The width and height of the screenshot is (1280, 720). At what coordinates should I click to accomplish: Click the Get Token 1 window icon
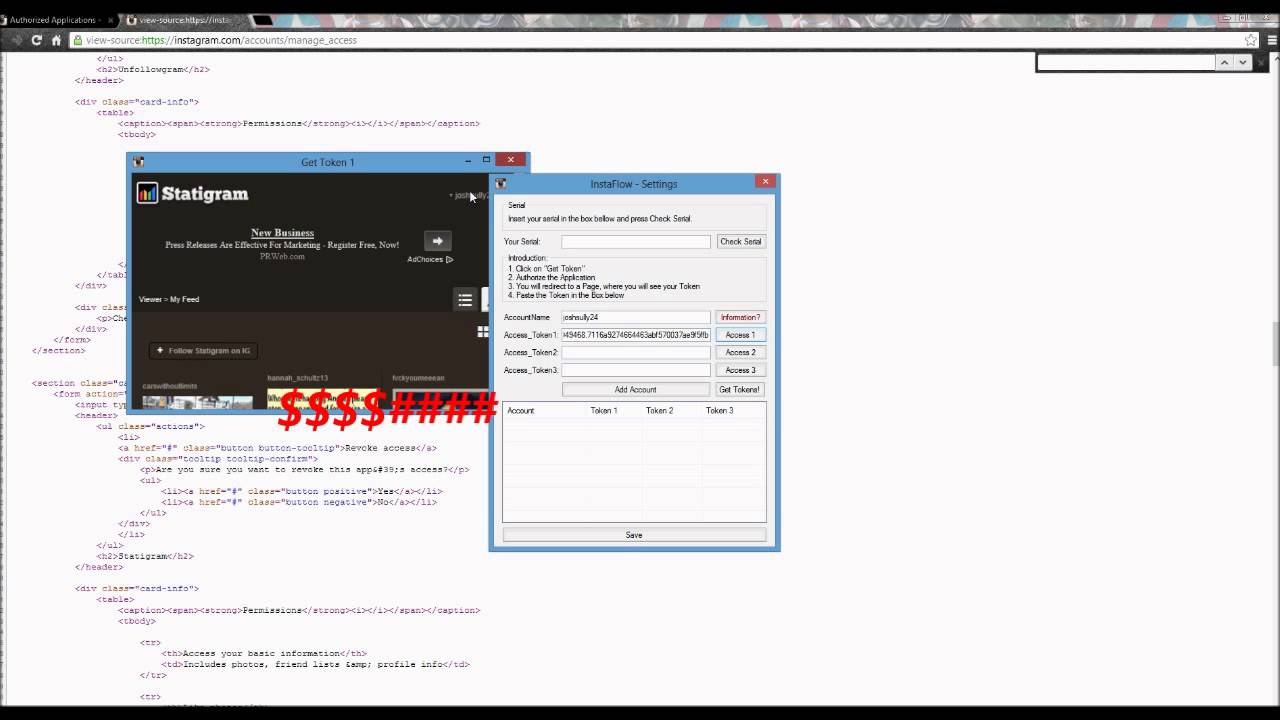point(139,162)
